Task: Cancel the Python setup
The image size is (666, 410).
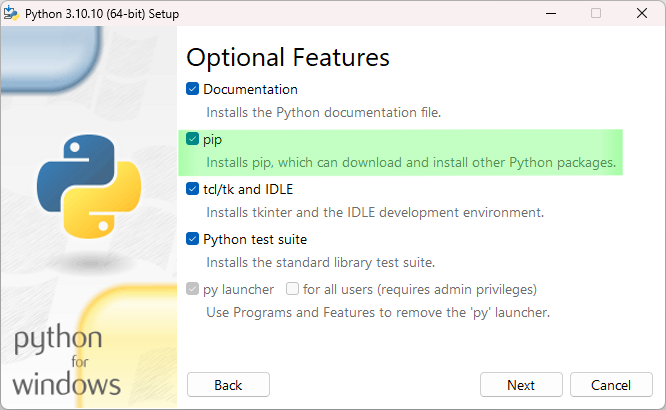Action: (x=611, y=385)
